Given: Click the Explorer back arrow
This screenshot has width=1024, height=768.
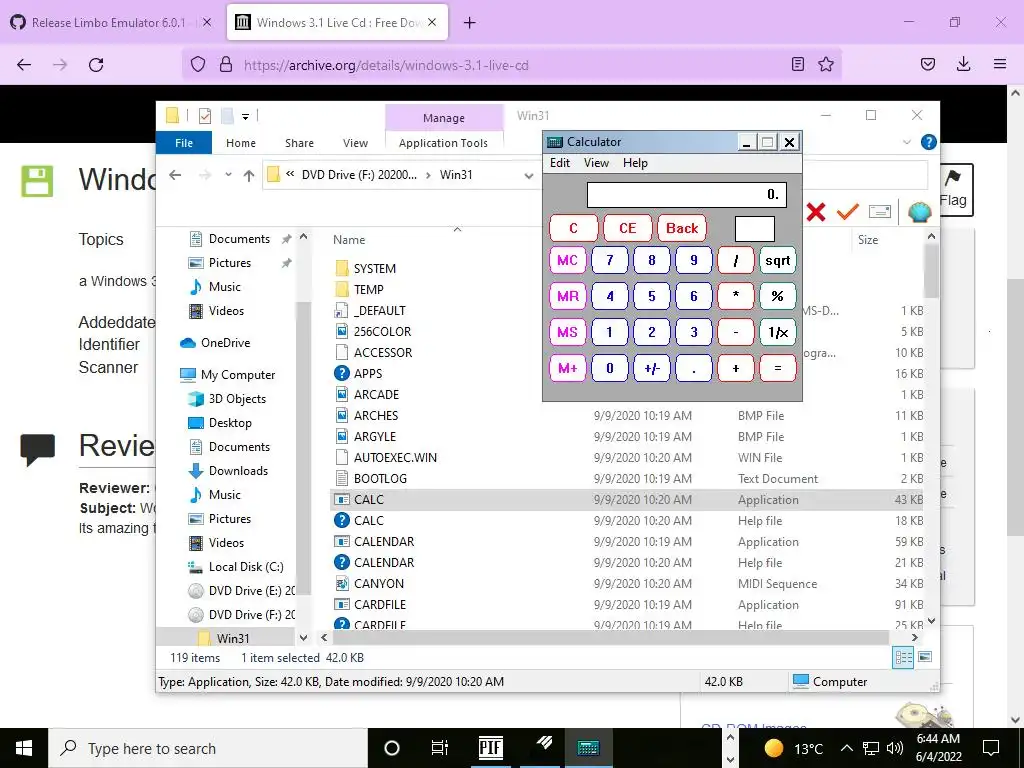Looking at the screenshot, I should point(175,175).
